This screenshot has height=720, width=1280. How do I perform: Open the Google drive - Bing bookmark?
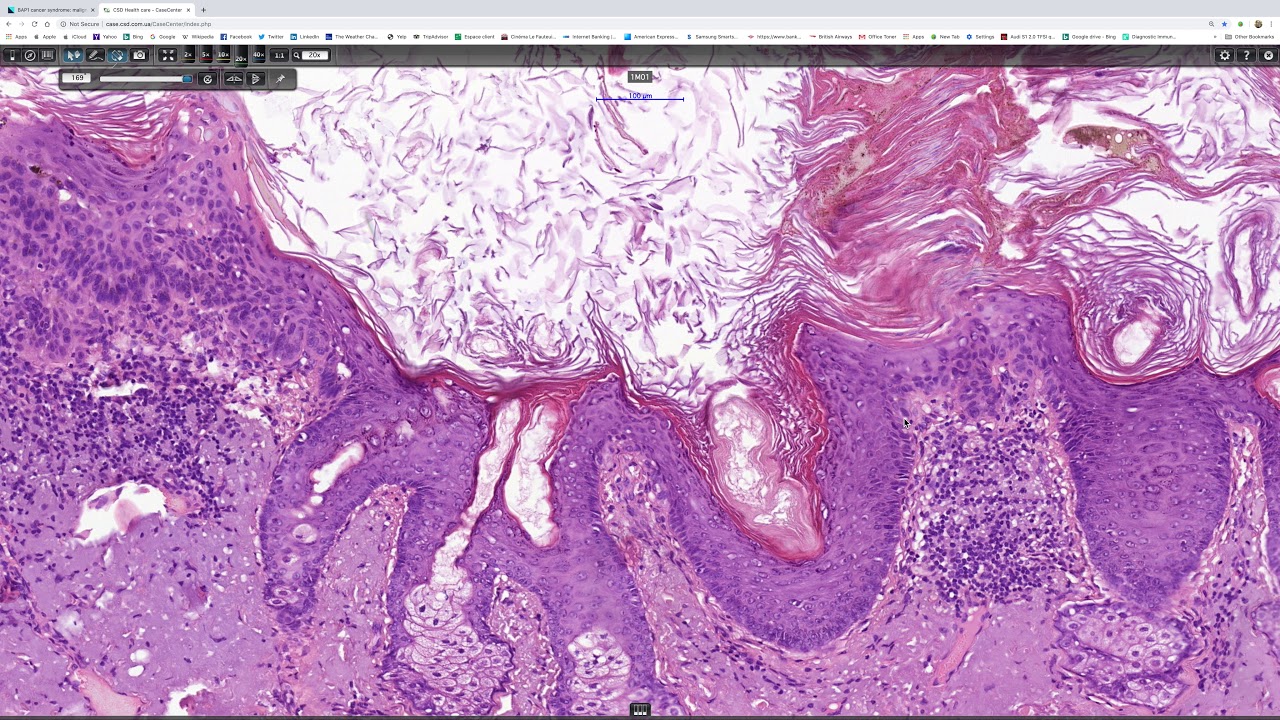point(1089,37)
